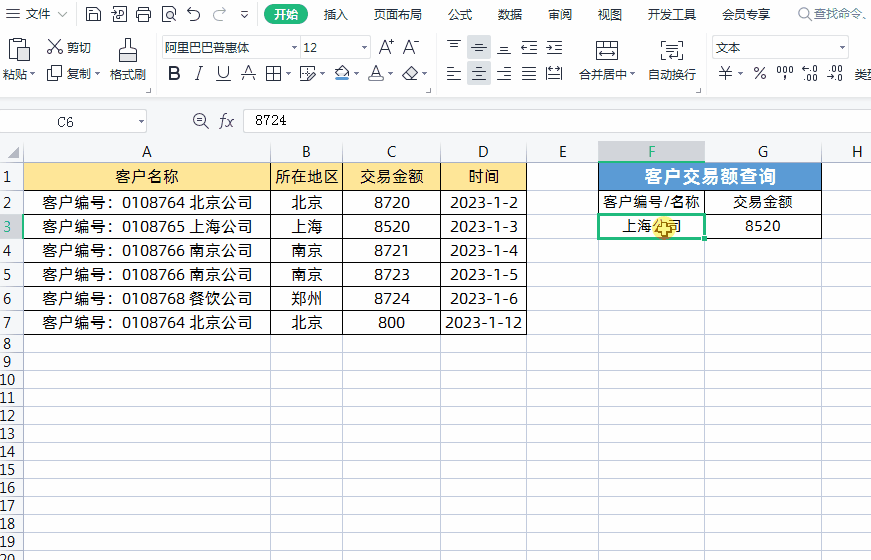
Task: Increase font size with the A+ icon
Action: pos(386,47)
